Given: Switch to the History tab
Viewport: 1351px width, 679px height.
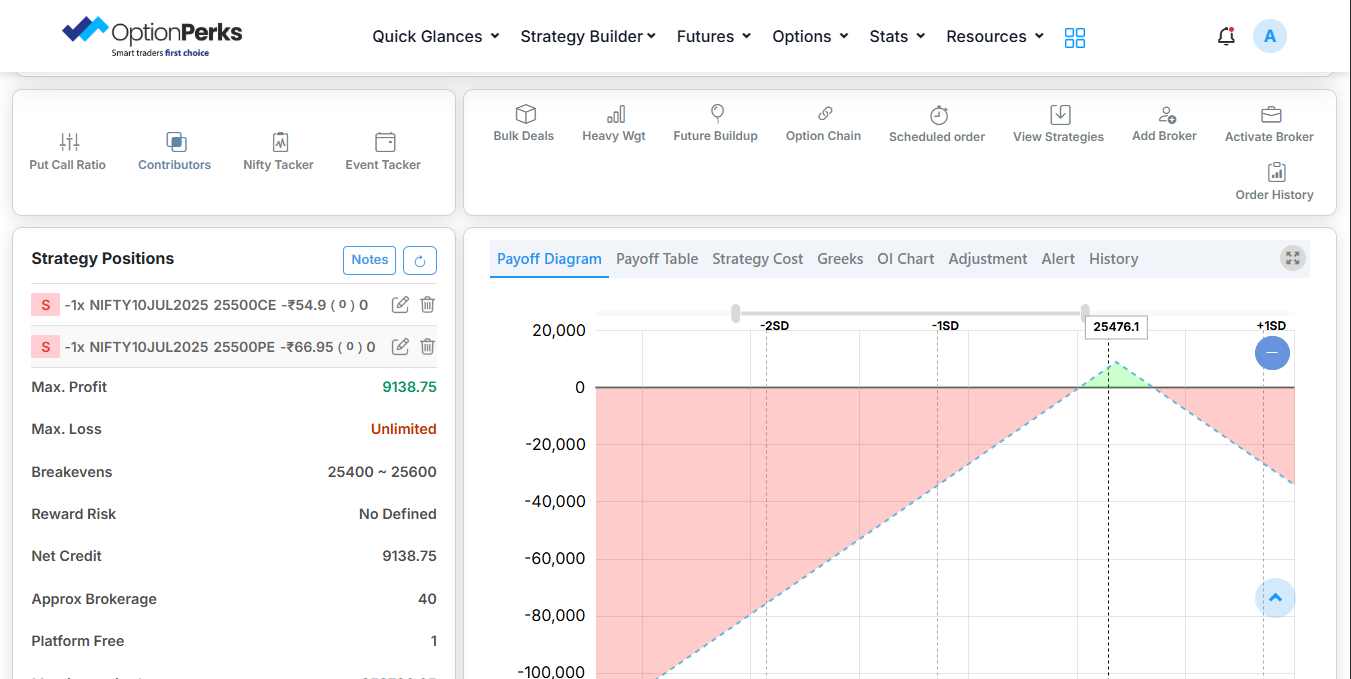Looking at the screenshot, I should [x=1114, y=259].
